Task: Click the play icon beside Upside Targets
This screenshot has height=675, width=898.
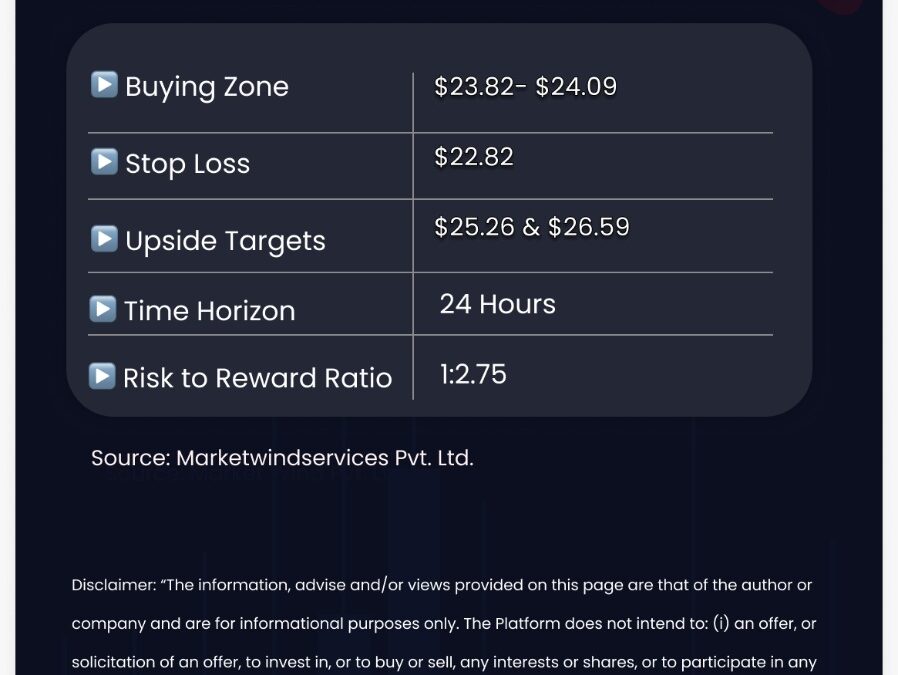Action: (x=104, y=239)
